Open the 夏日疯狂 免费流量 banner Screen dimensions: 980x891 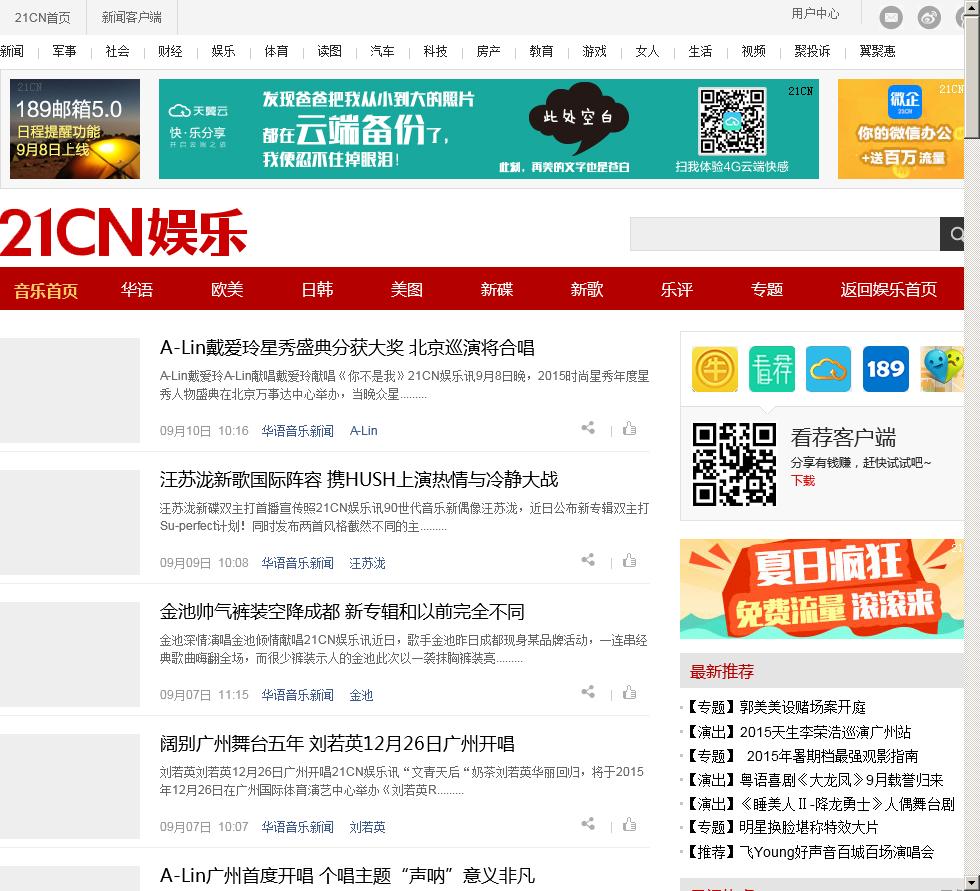(822, 589)
